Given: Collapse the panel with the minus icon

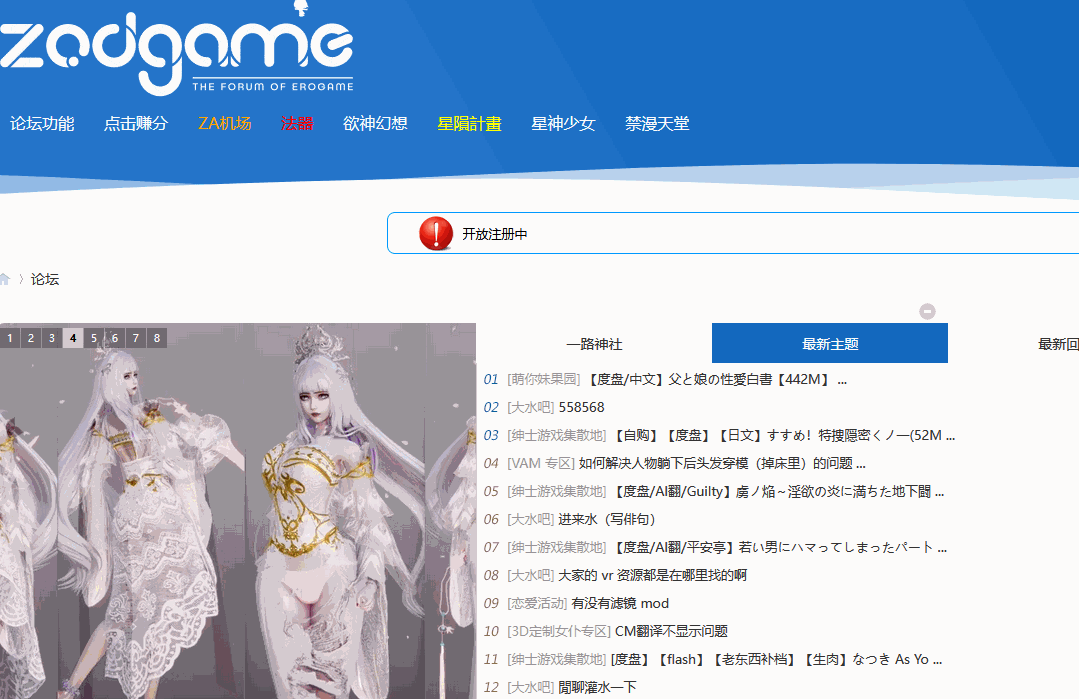Looking at the screenshot, I should (x=927, y=311).
